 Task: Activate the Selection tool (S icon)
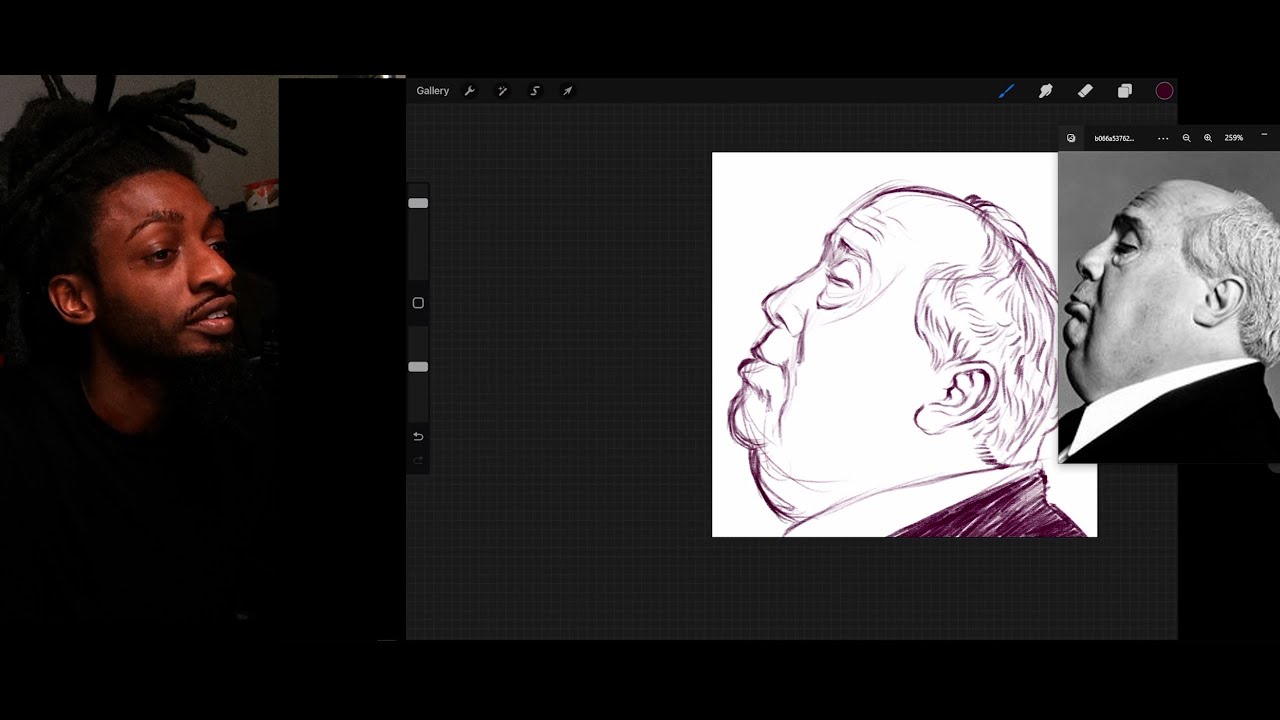point(535,91)
